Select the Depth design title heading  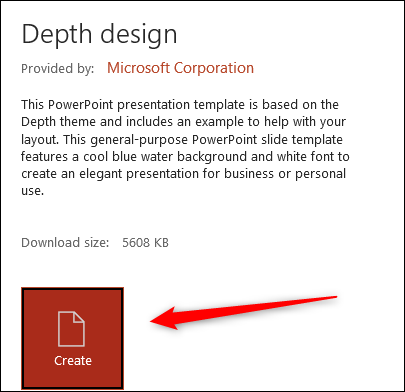99,34
